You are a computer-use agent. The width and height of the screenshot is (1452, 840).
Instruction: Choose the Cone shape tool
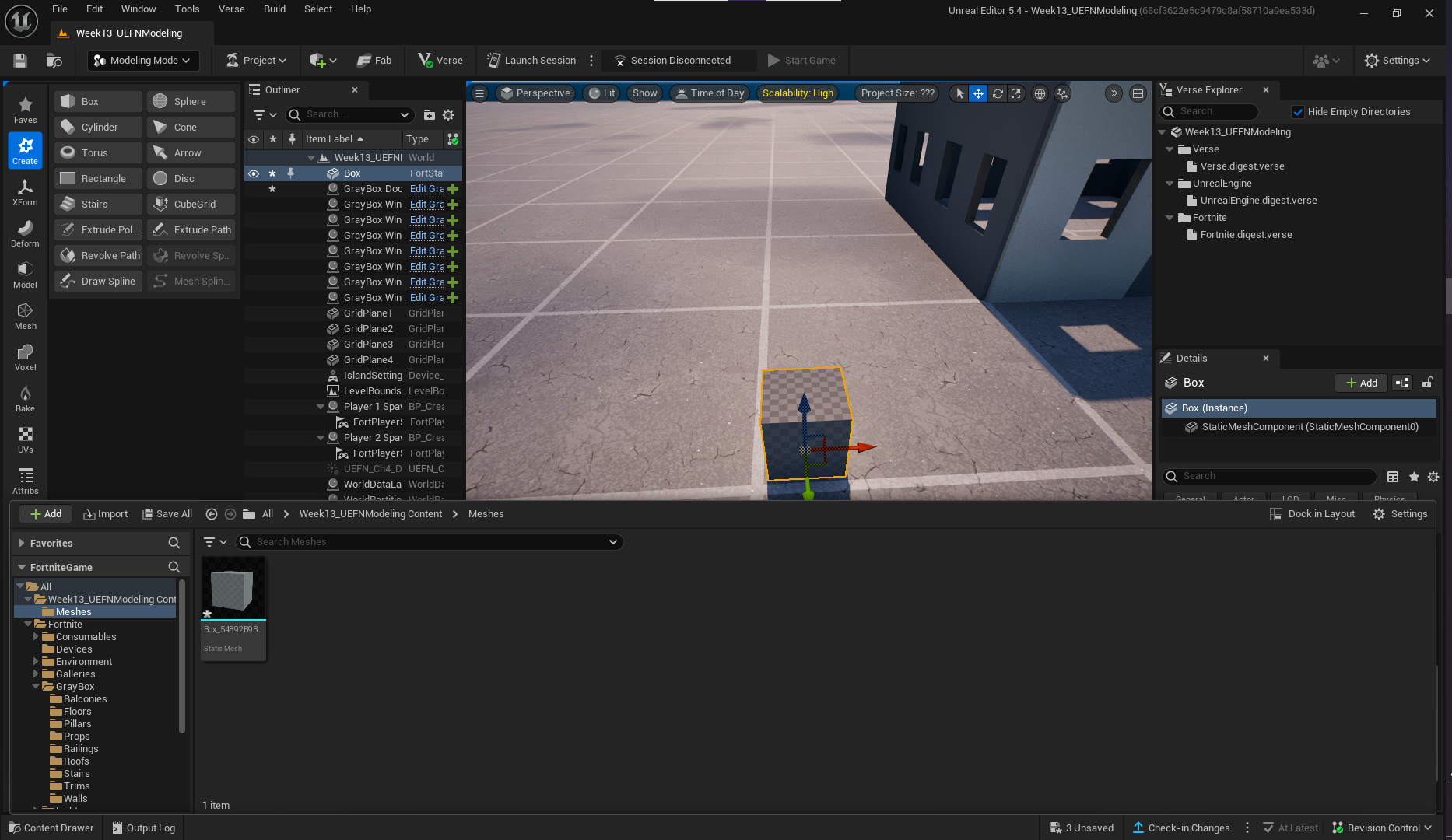click(191, 127)
